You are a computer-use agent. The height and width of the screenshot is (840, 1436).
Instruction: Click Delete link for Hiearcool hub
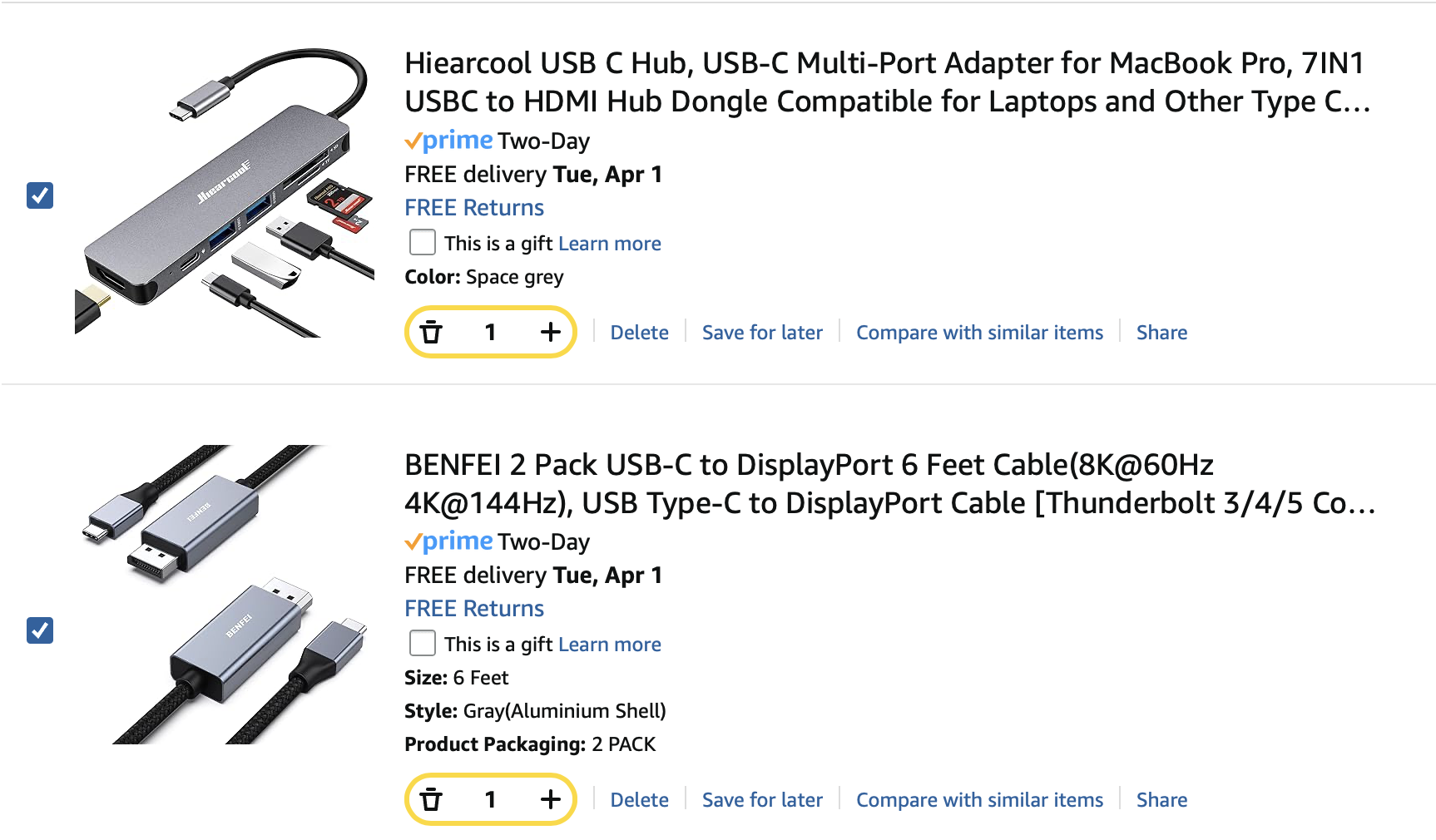point(639,333)
